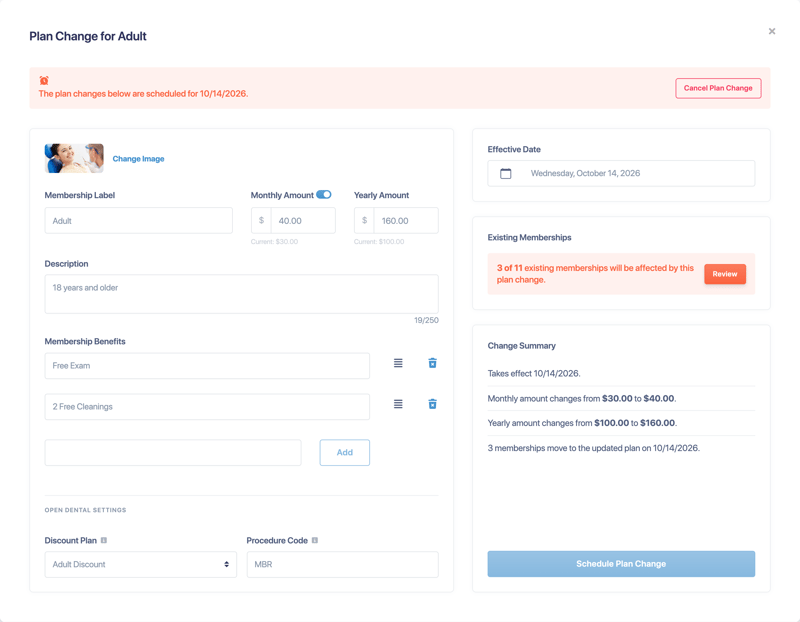The image size is (800, 622).
Task: Click the '19/250' character counter
Action: [x=426, y=320]
